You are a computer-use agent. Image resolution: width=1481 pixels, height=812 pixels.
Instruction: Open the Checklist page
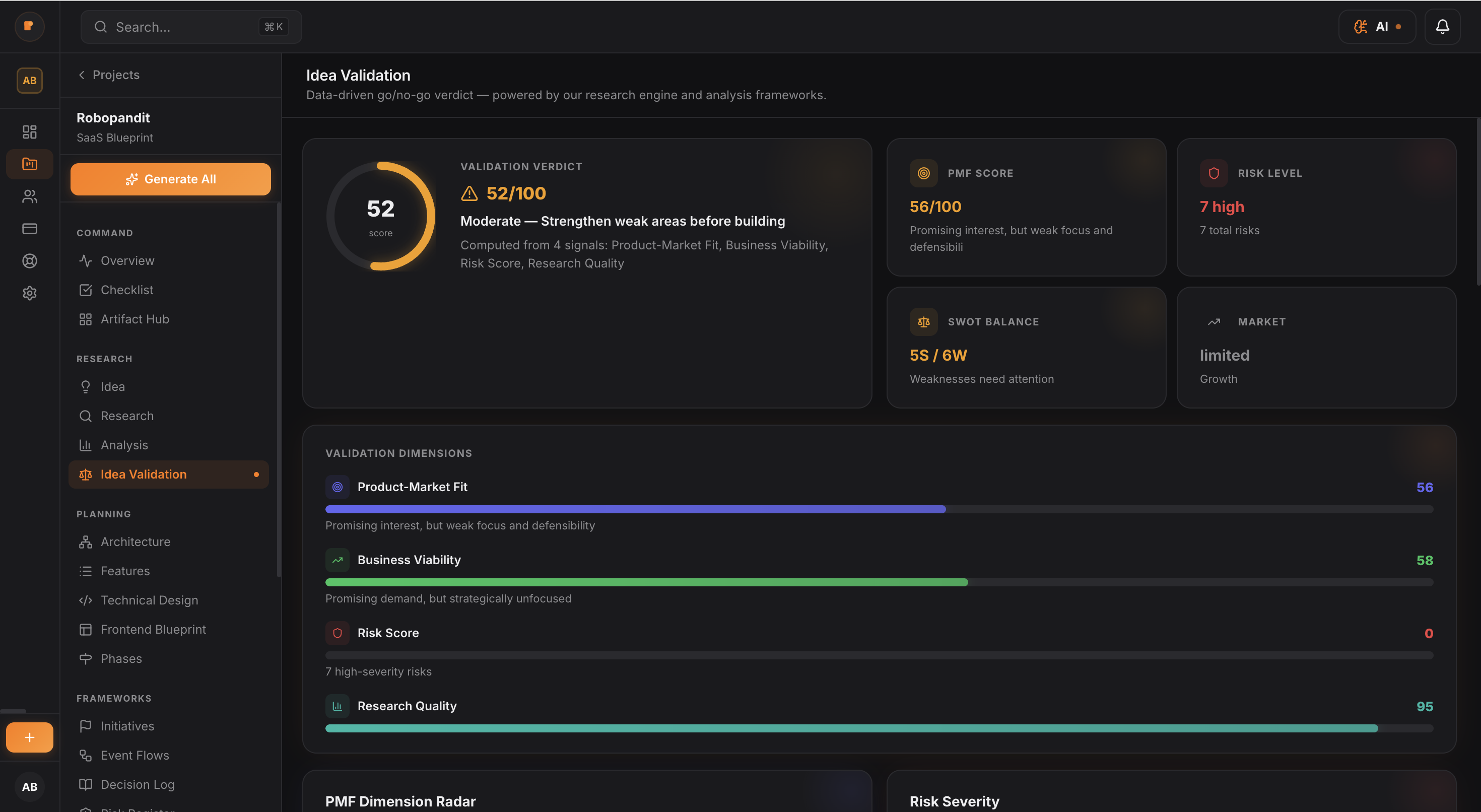127,290
